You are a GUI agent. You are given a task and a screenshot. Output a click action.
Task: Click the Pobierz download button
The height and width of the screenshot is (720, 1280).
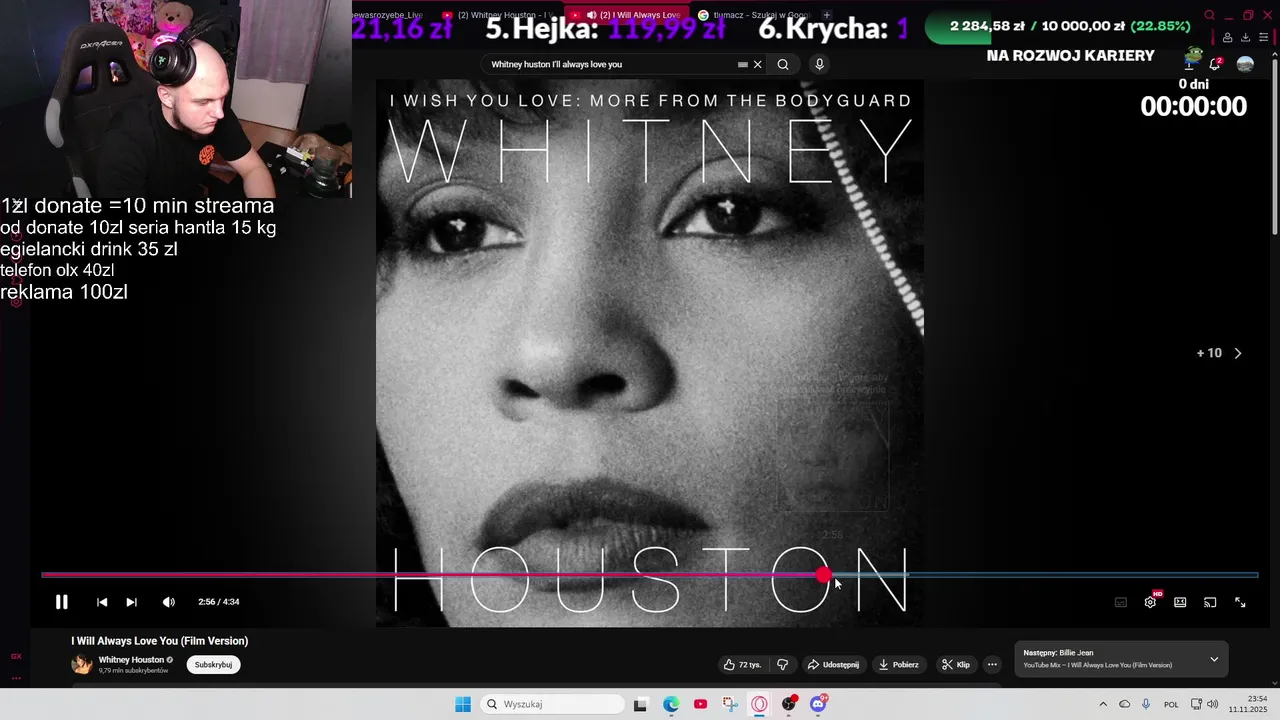pos(898,664)
